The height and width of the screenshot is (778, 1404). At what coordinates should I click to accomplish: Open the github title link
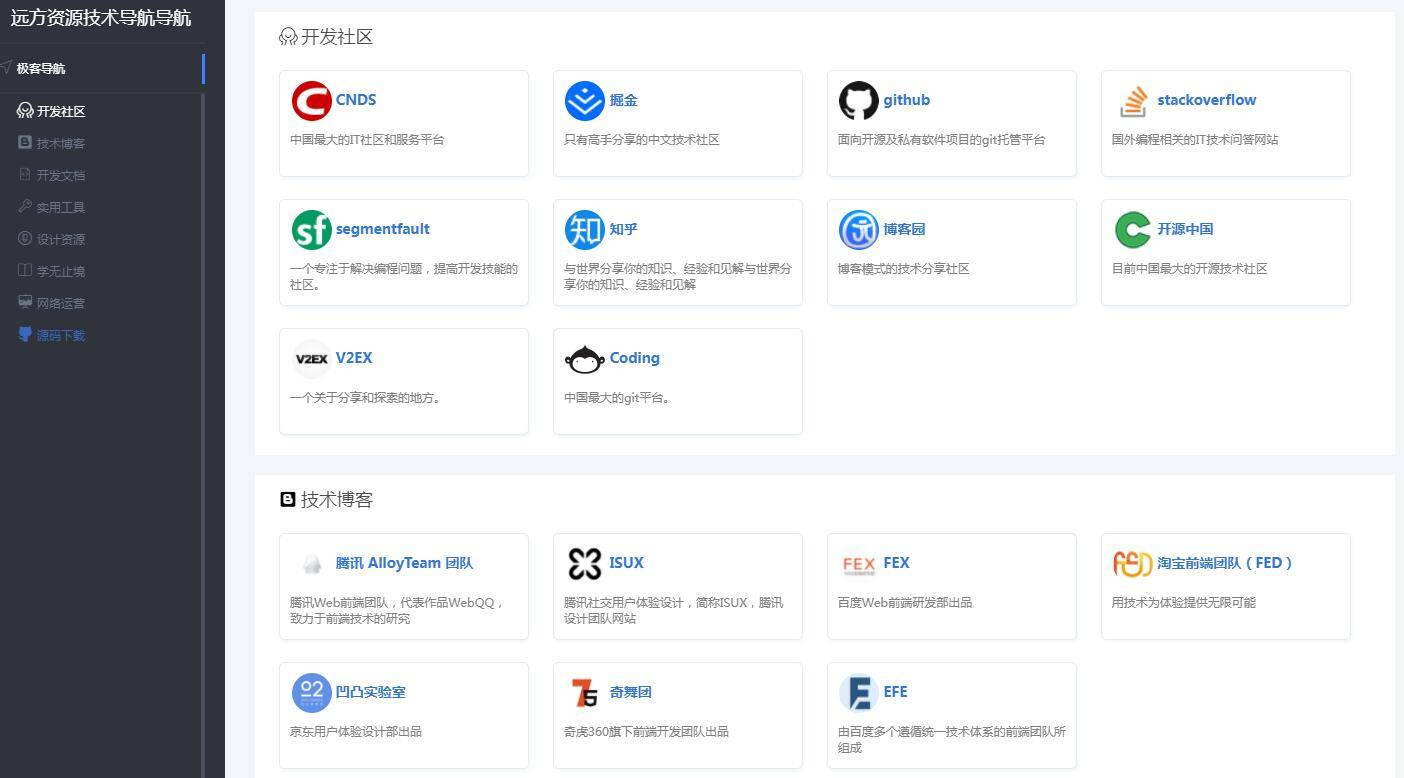pos(907,100)
